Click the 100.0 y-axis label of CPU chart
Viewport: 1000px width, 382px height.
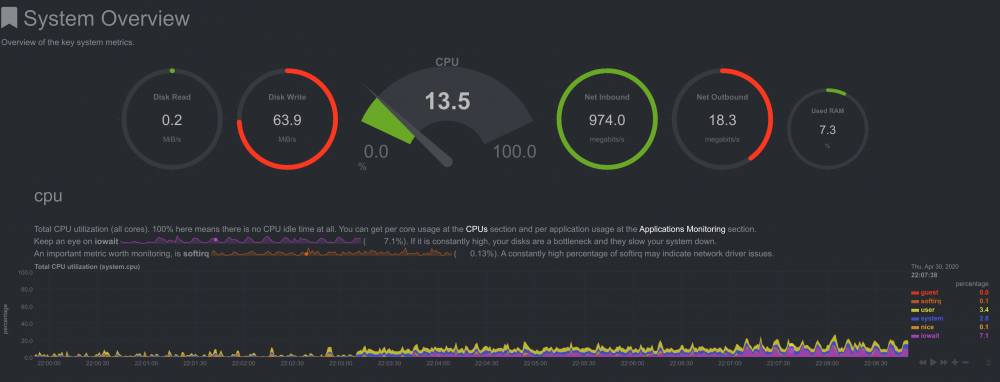tap(26, 272)
